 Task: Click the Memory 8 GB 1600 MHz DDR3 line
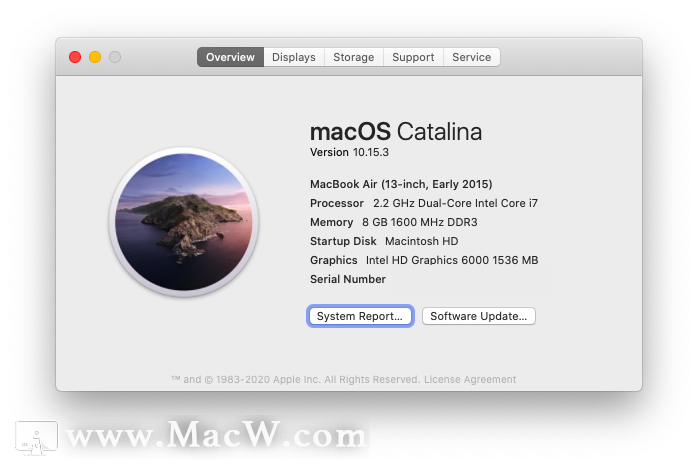tap(394, 222)
